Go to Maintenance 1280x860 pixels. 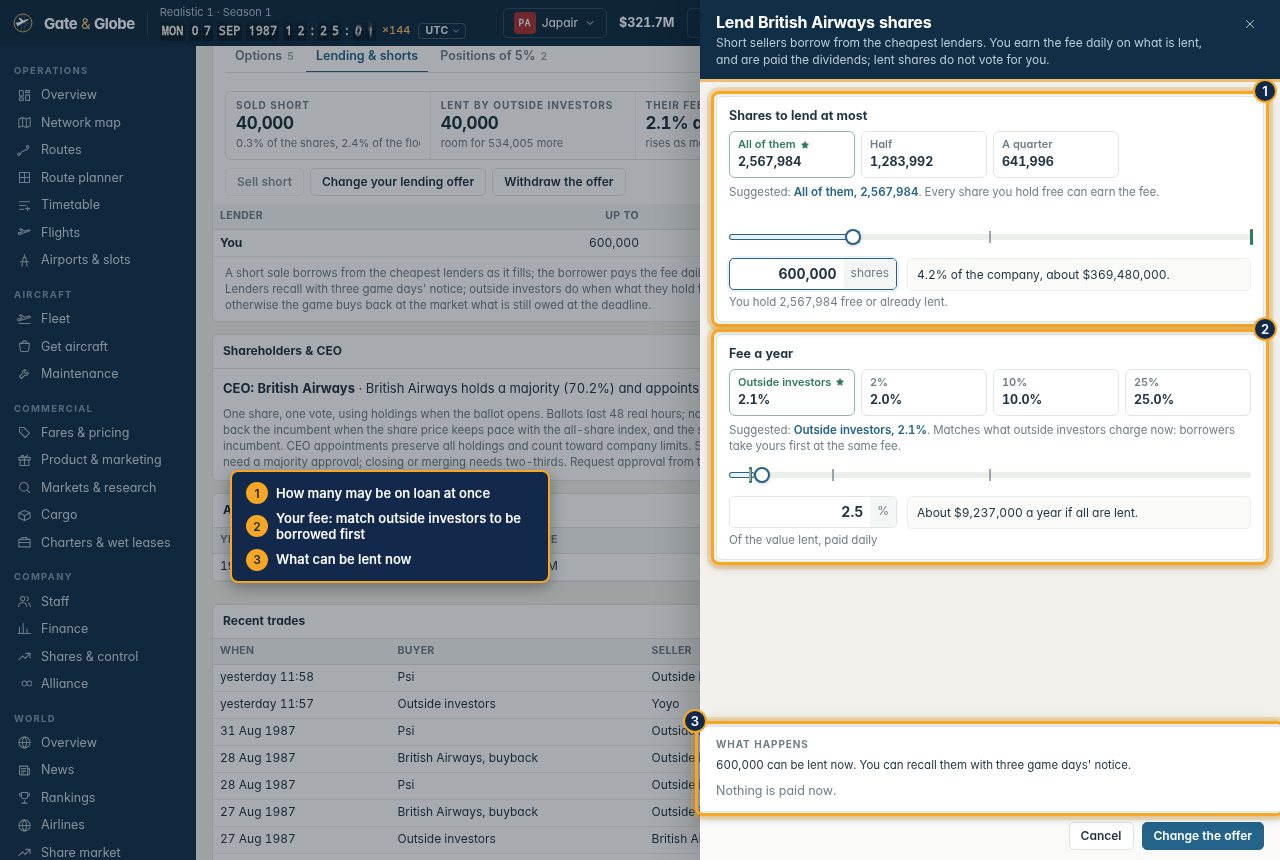pos(79,374)
